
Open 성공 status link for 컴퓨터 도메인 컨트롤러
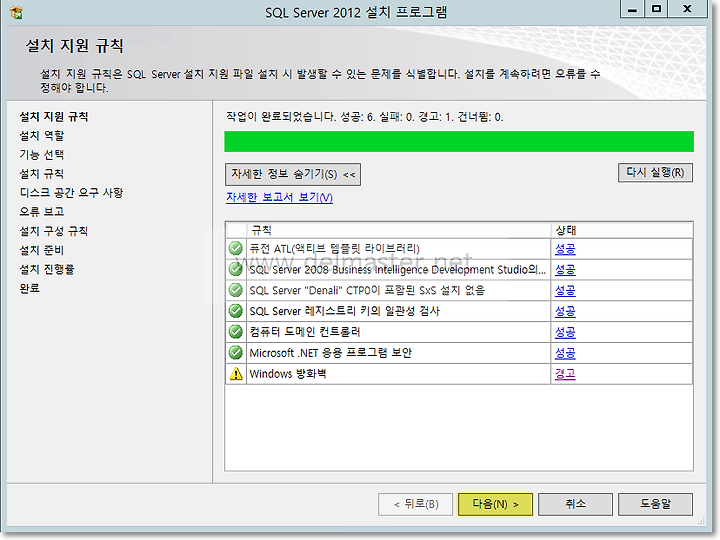pyautogui.click(x=565, y=332)
